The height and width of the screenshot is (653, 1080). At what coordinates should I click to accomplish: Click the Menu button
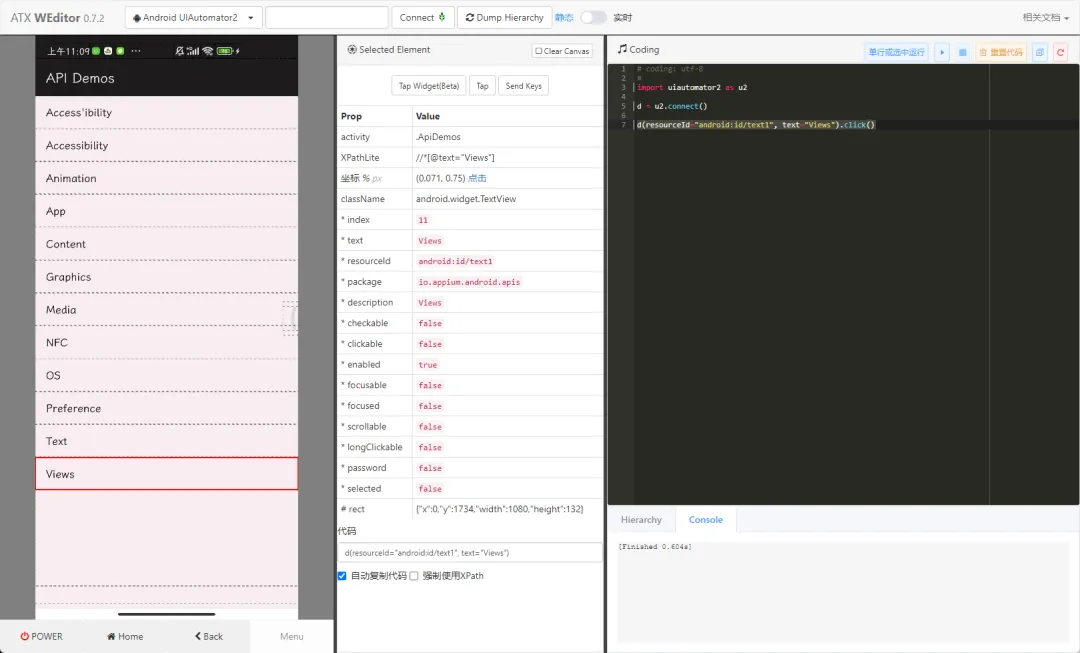pyautogui.click(x=291, y=636)
